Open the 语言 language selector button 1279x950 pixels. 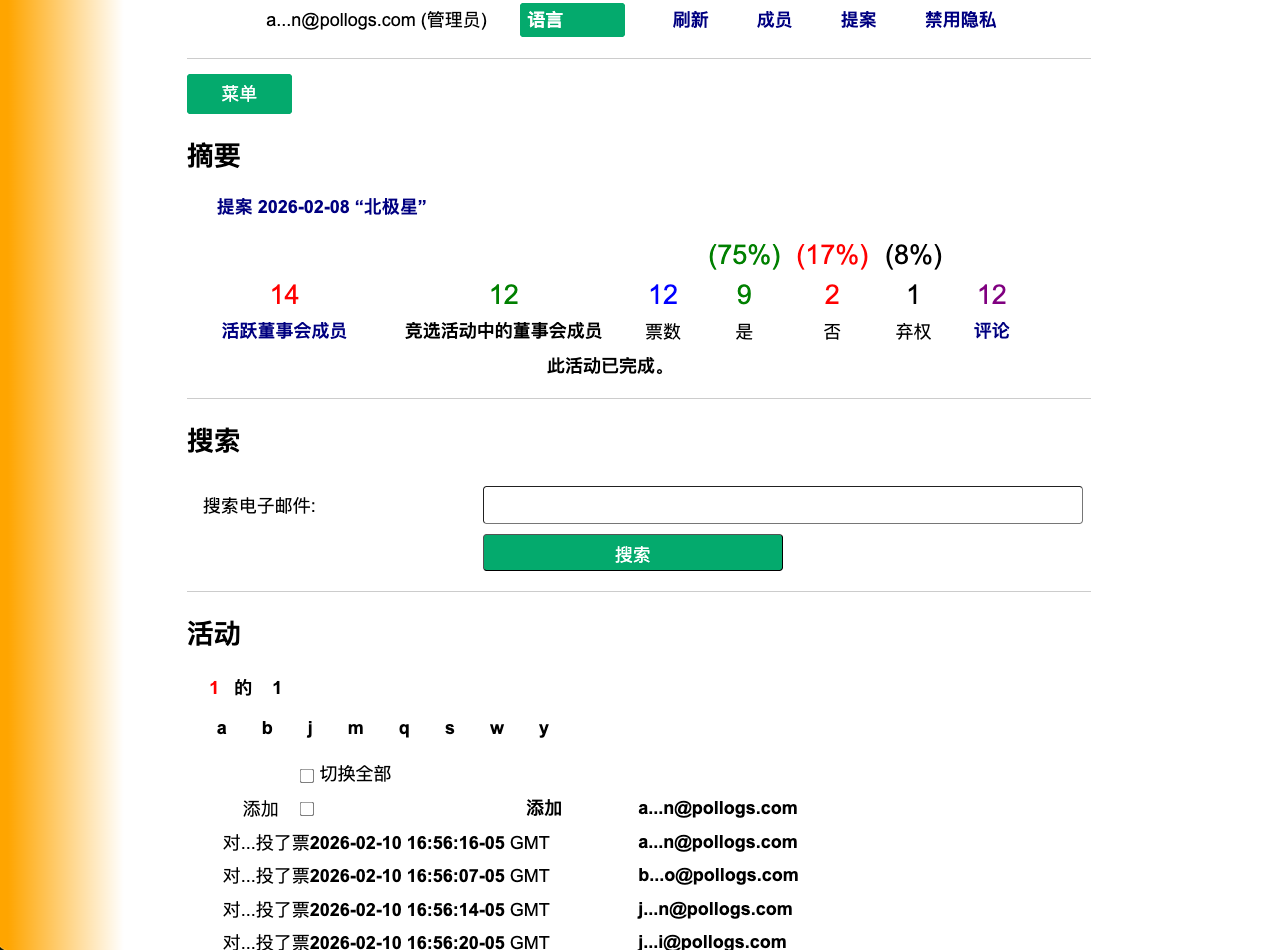(571, 19)
